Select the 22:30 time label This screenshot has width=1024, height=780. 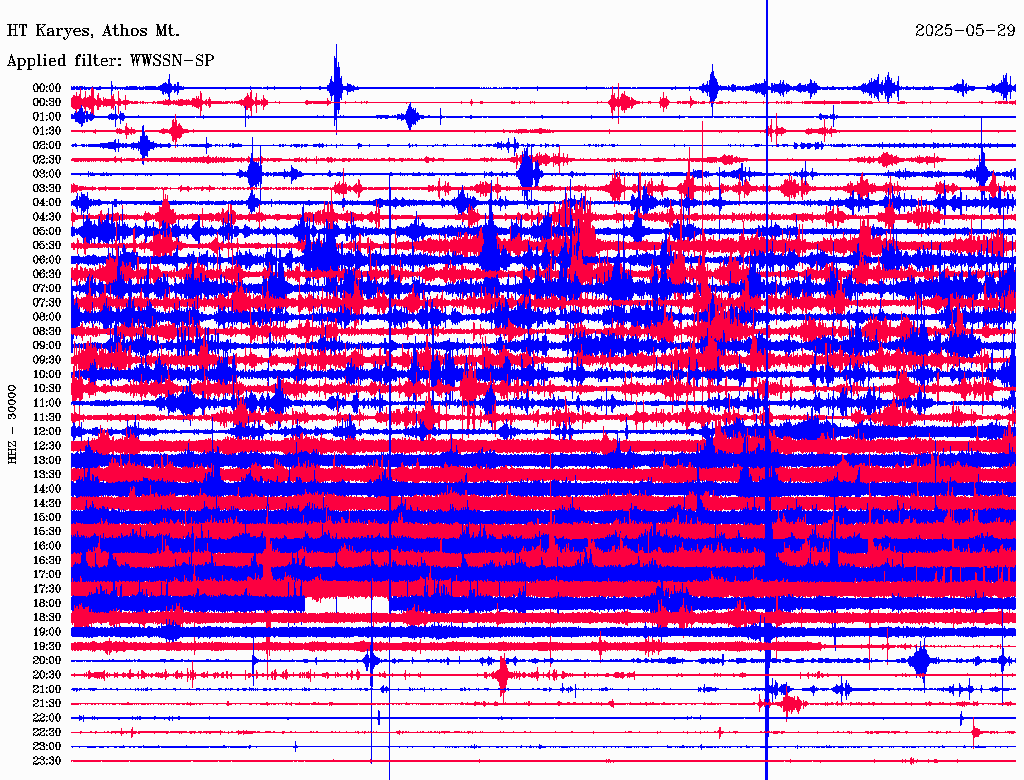click(47, 732)
